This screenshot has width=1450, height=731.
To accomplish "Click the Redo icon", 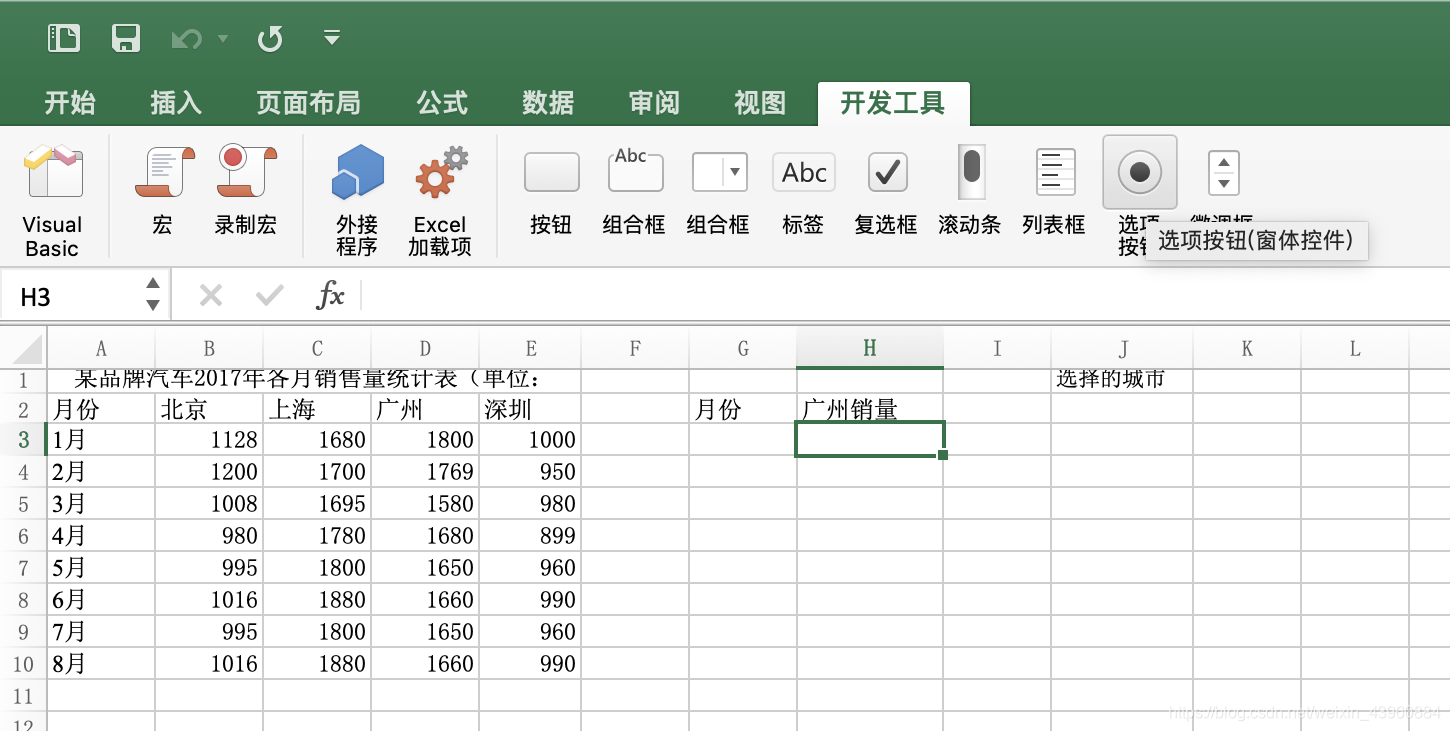I will click(270, 39).
